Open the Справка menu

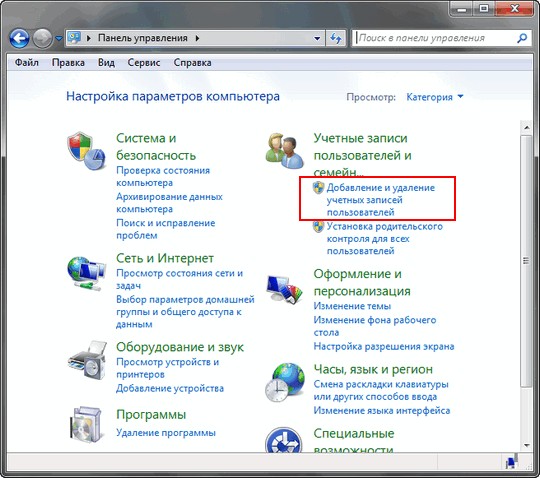coord(192,63)
